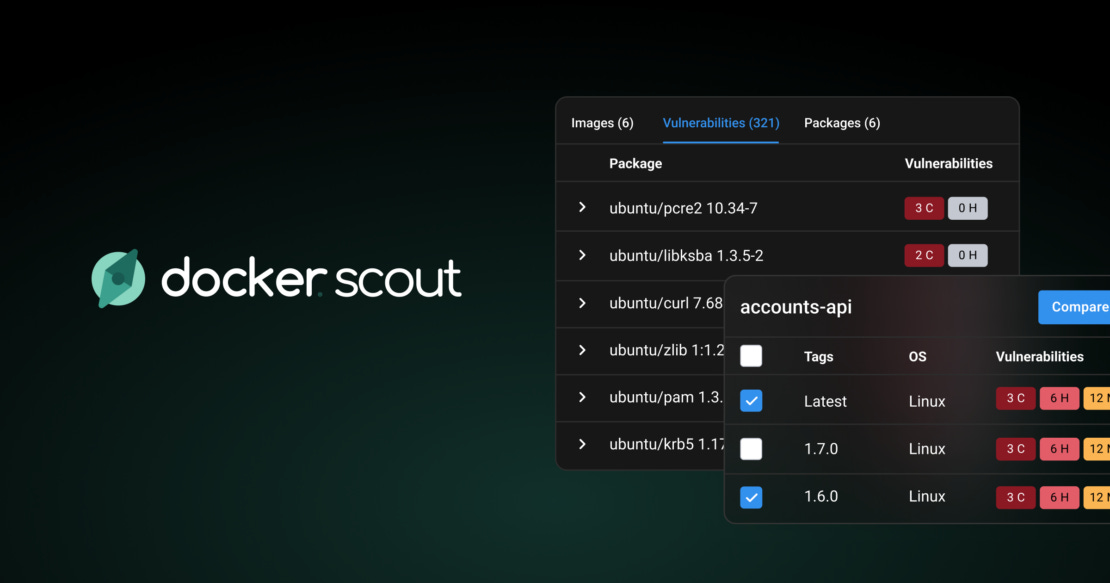Expand details for ubuntu/zlib

(x=584, y=351)
